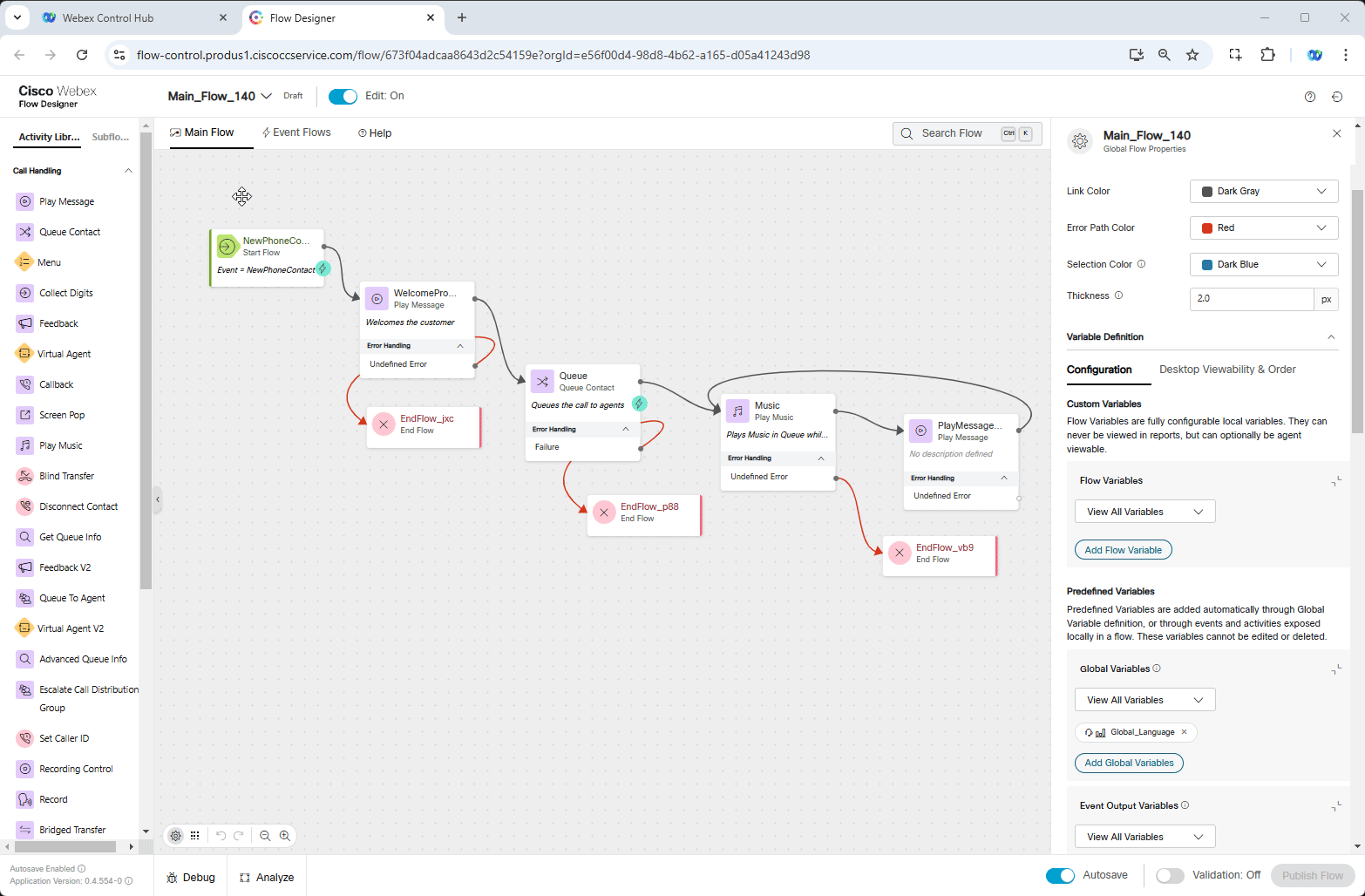Switch to the Subflows library tab
The height and width of the screenshot is (896, 1365).
pyautogui.click(x=111, y=137)
